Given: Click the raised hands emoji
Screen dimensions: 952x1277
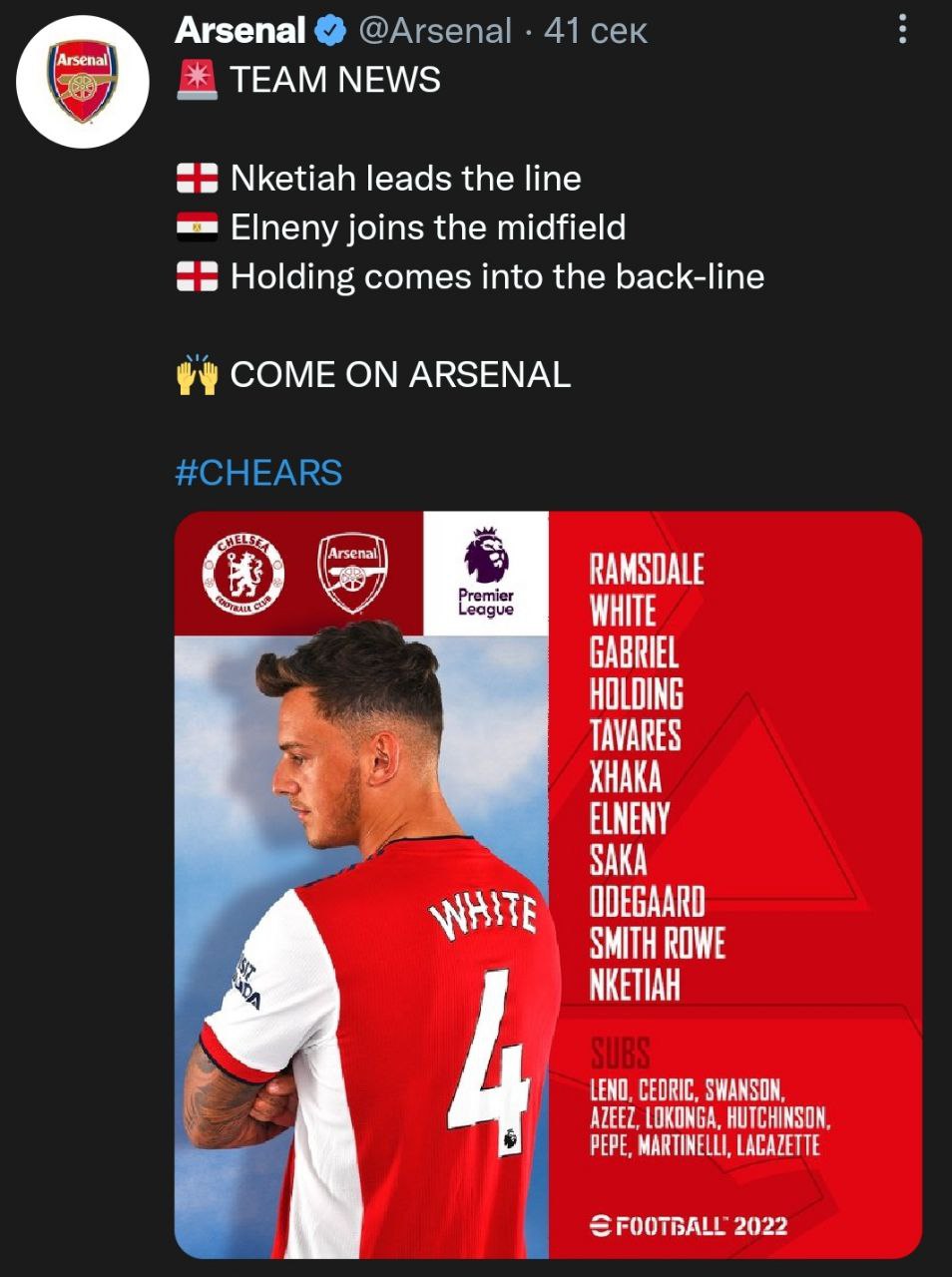Looking at the screenshot, I should (197, 375).
